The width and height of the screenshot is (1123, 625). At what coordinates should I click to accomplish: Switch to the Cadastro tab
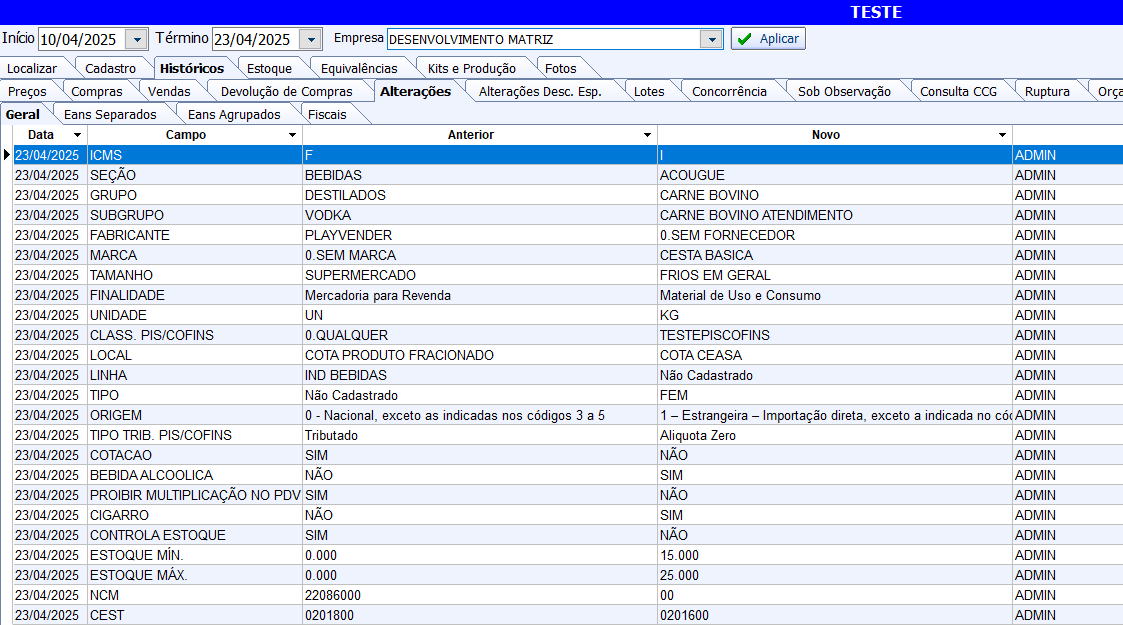[x=110, y=69]
